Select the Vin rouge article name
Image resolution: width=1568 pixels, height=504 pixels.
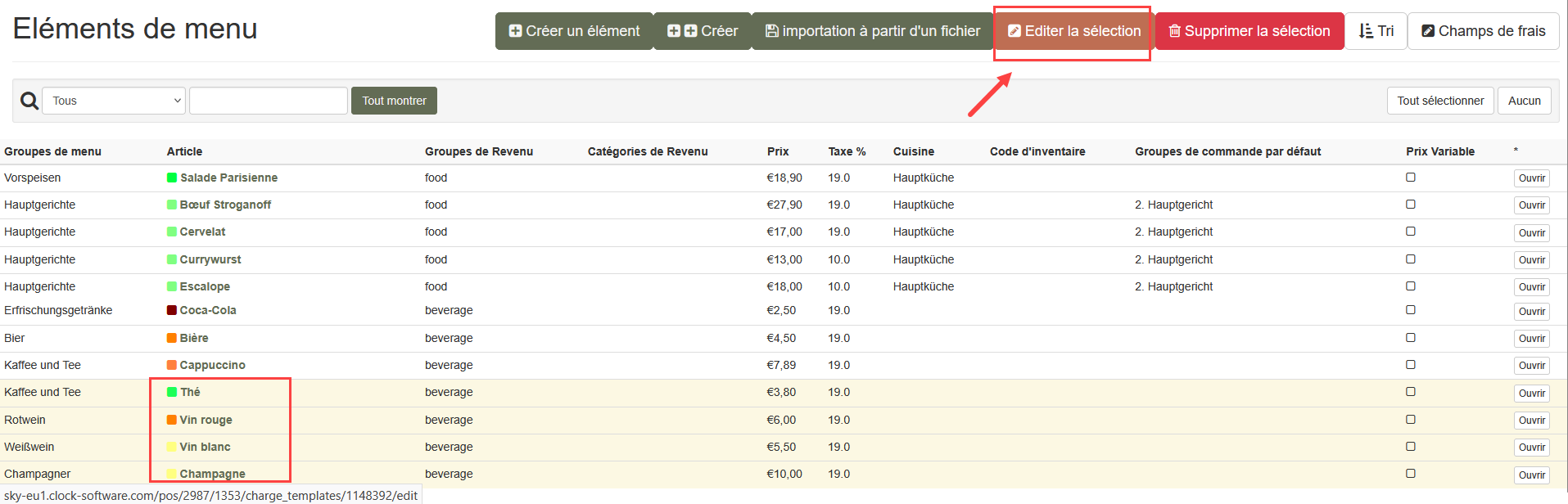pos(206,420)
